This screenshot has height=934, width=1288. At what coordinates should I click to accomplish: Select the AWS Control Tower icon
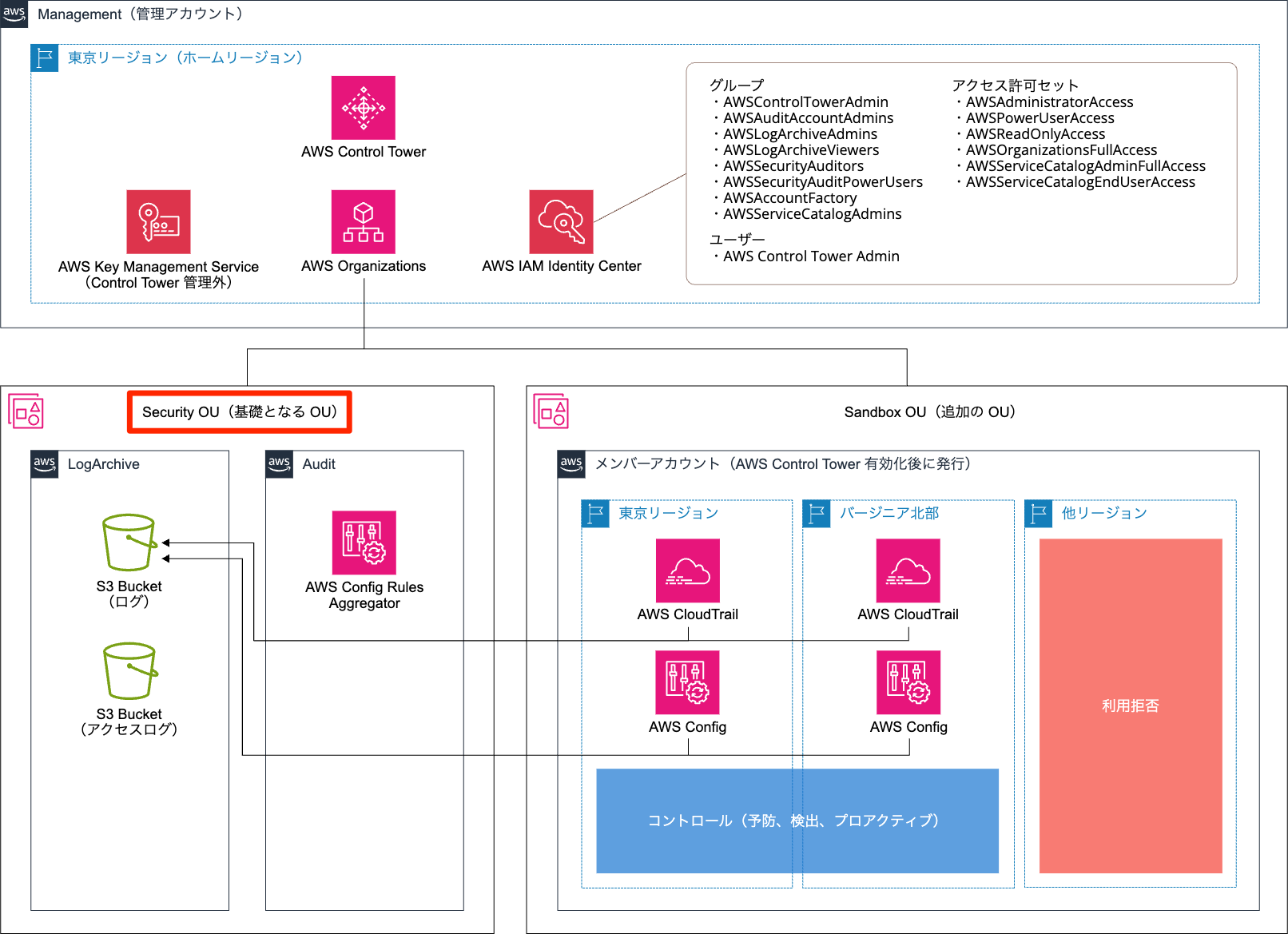(364, 106)
